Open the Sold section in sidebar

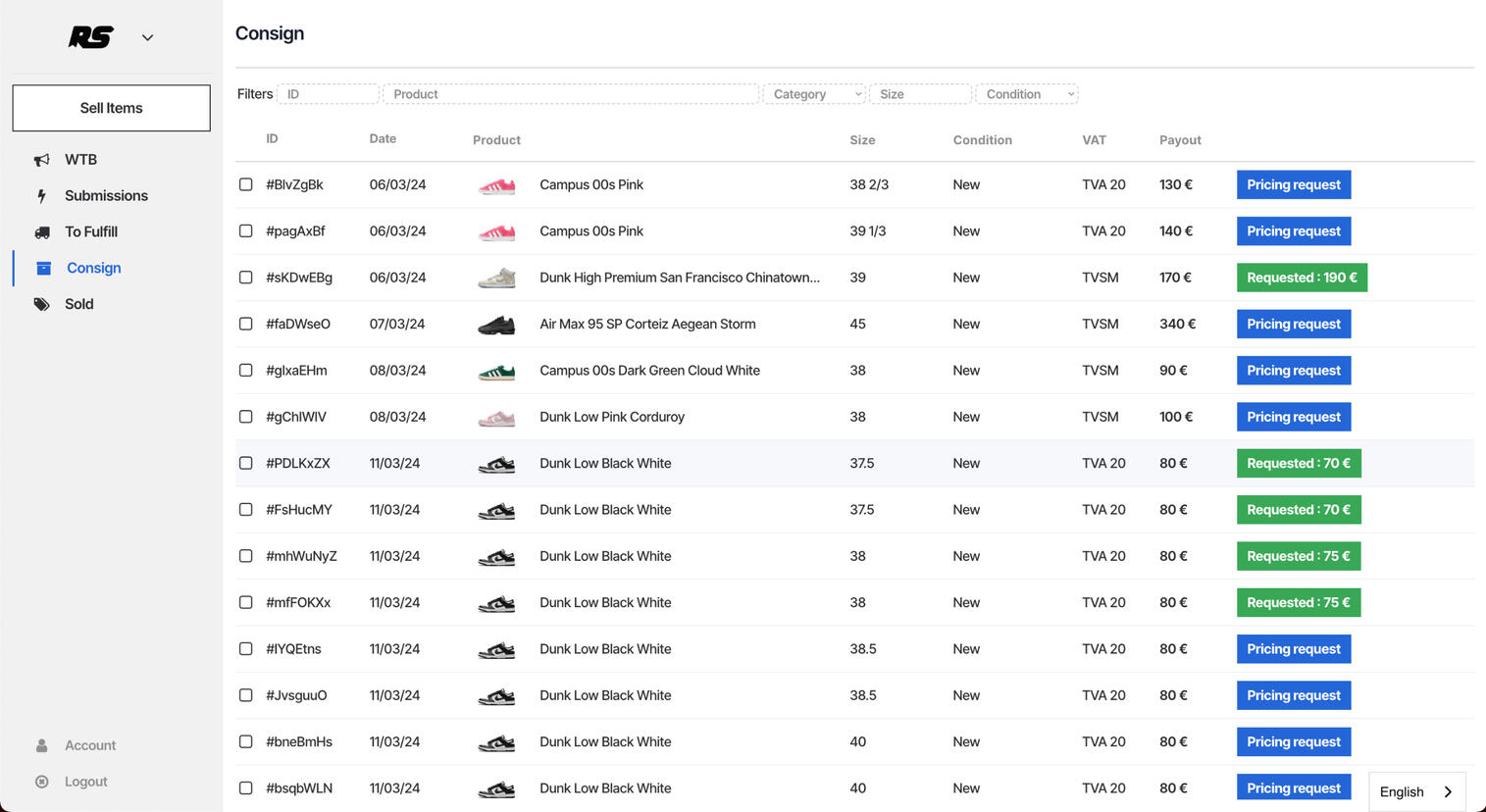78,304
